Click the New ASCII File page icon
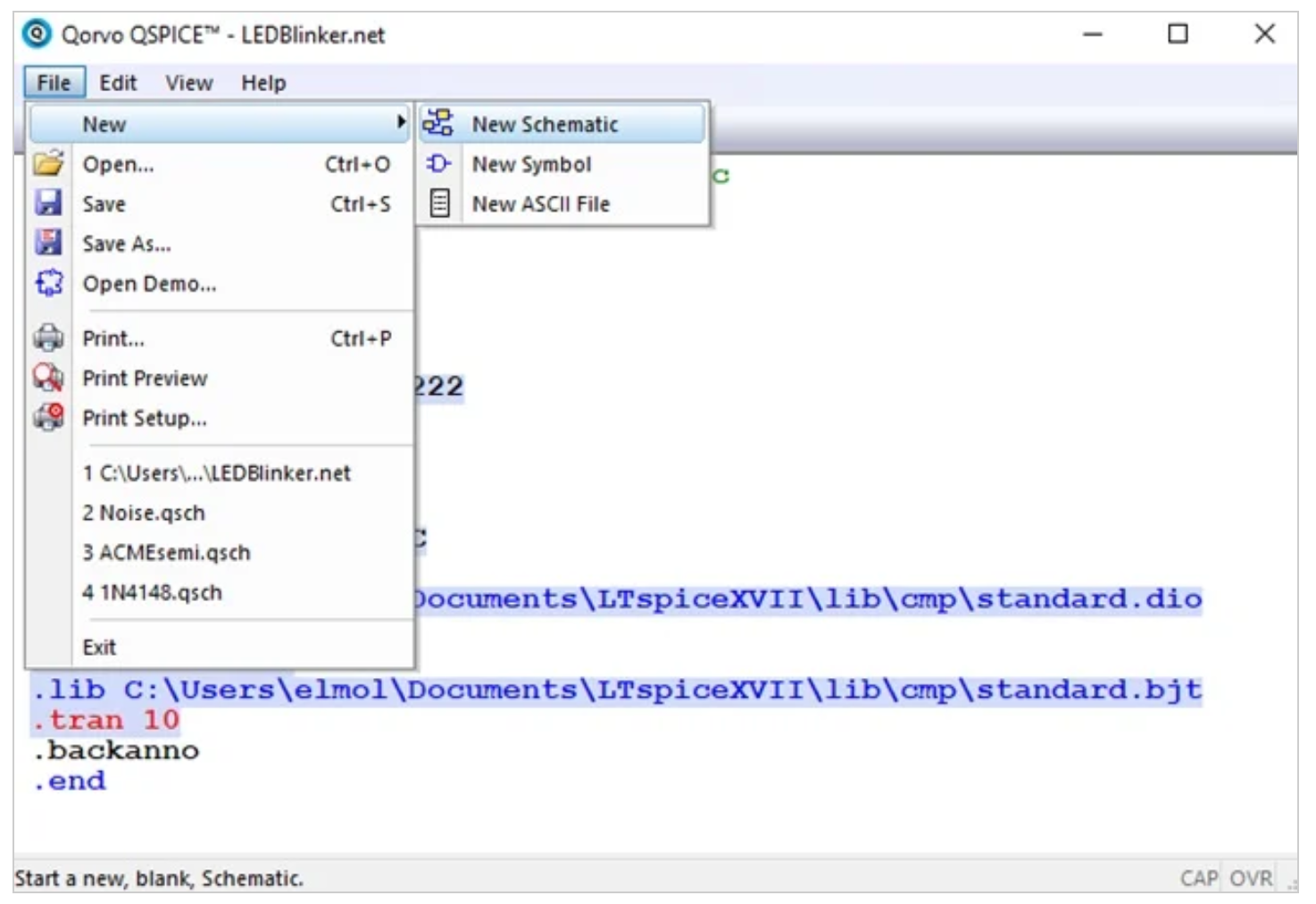Screen dimensions: 1316x904 point(439,203)
